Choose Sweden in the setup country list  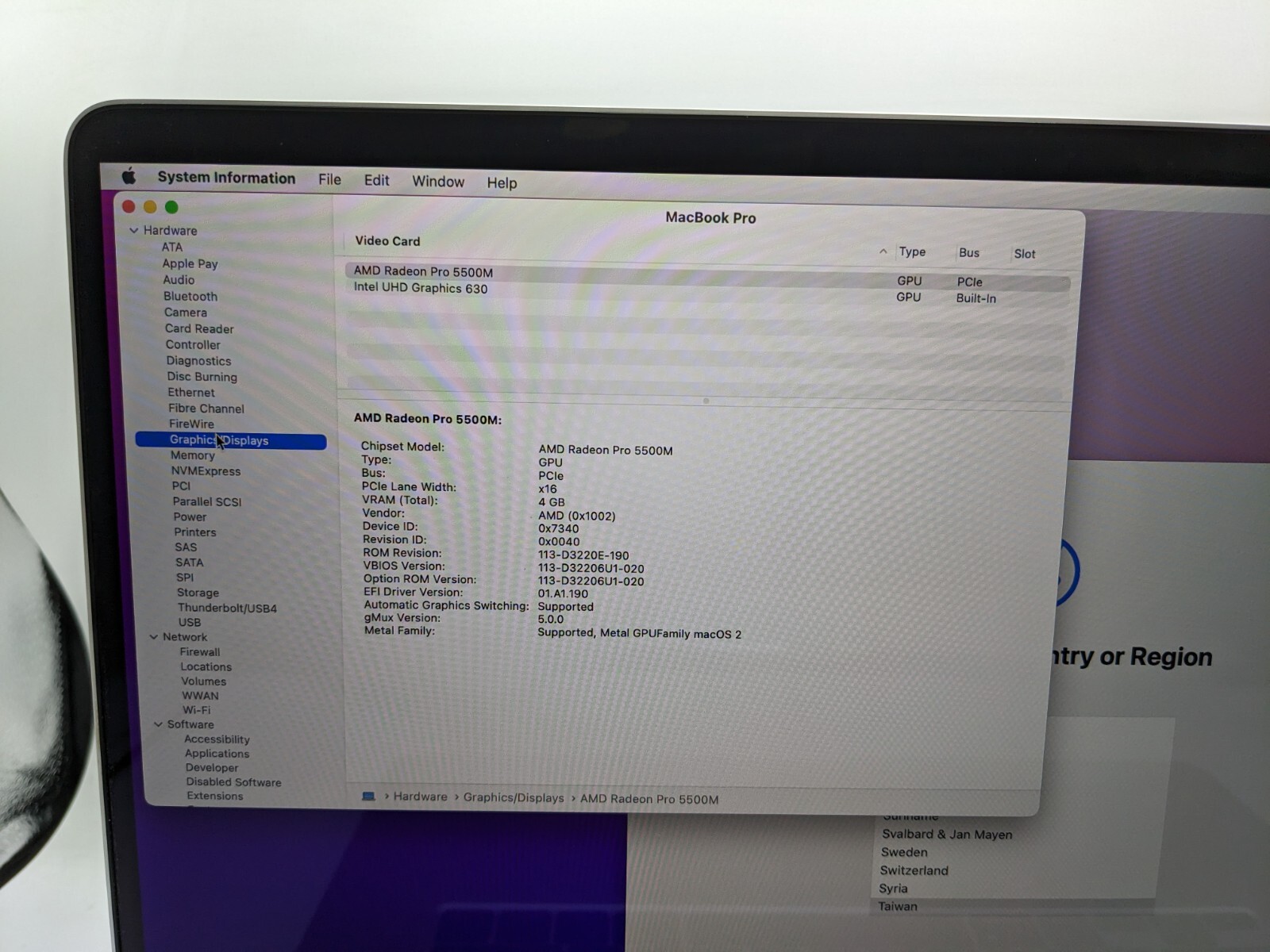[904, 852]
